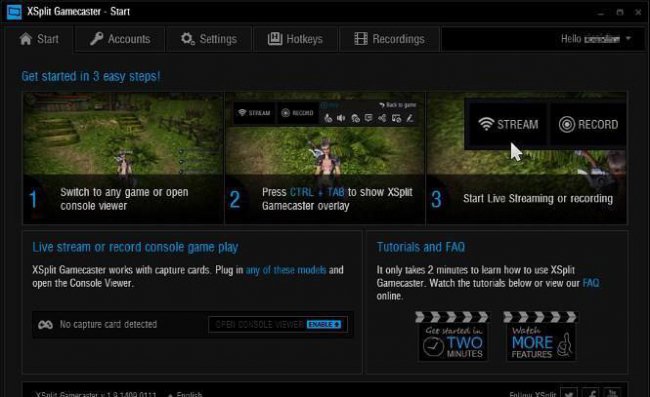Click the chat bubble icon in overlay
Viewport: 650px width, 397px height.
coord(368,119)
